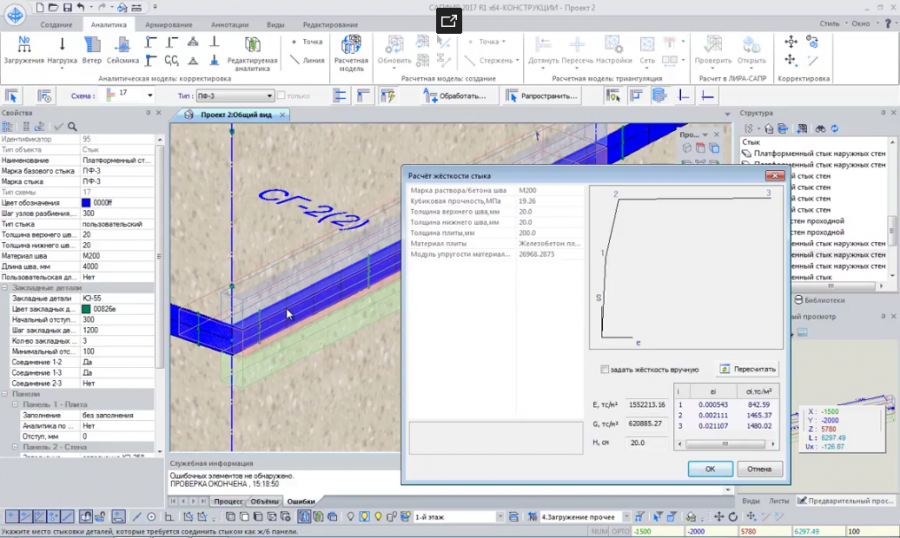Switch to the Армирование ribbon tab
This screenshot has height=538, width=900.
click(168, 24)
